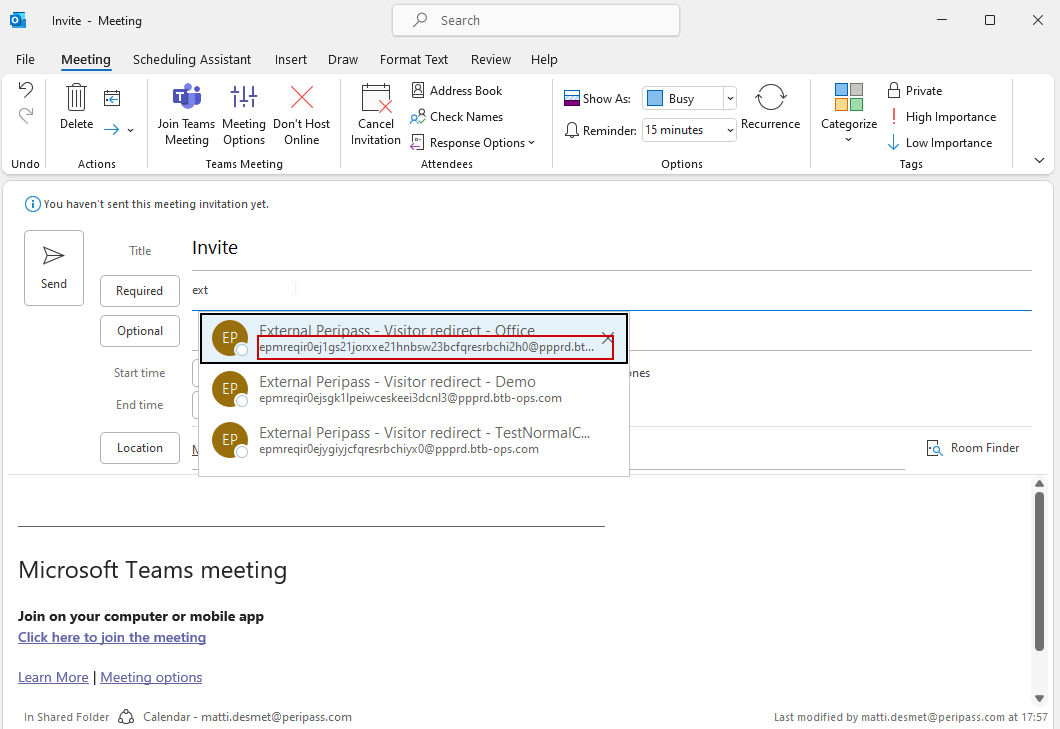The width and height of the screenshot is (1060, 729).
Task: Click the shared folder calendar icon
Action: tap(125, 716)
